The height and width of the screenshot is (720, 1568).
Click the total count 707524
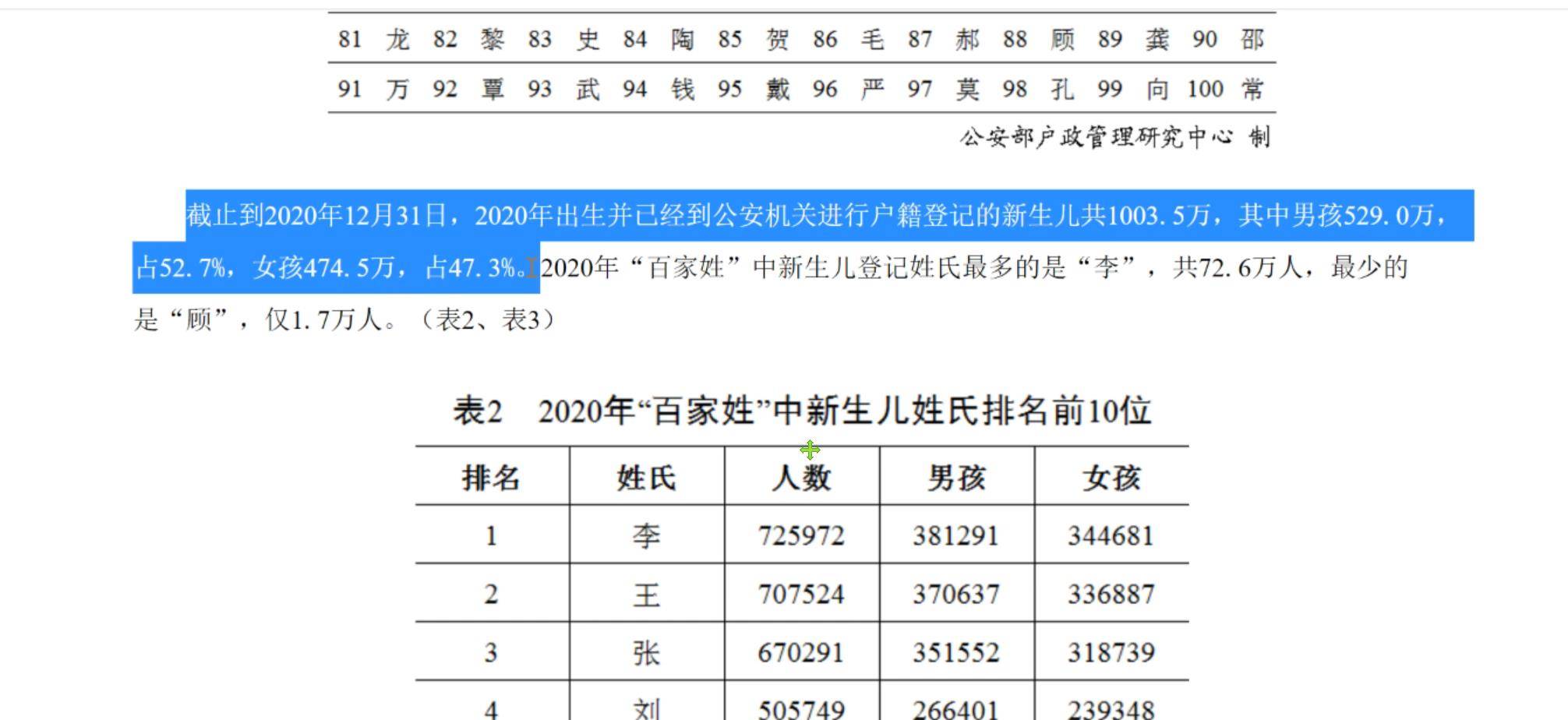pyautogui.click(x=801, y=595)
